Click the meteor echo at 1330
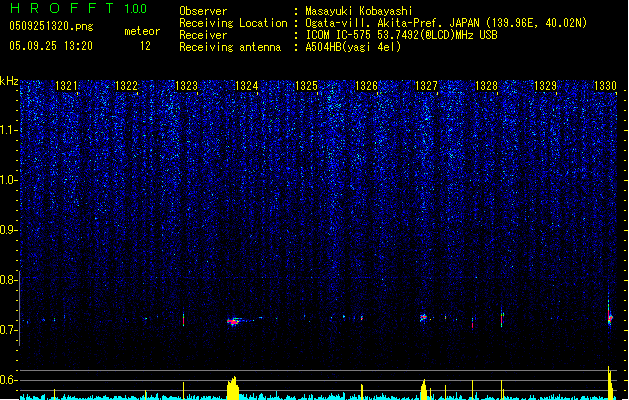629x400 pixels. pos(610,317)
